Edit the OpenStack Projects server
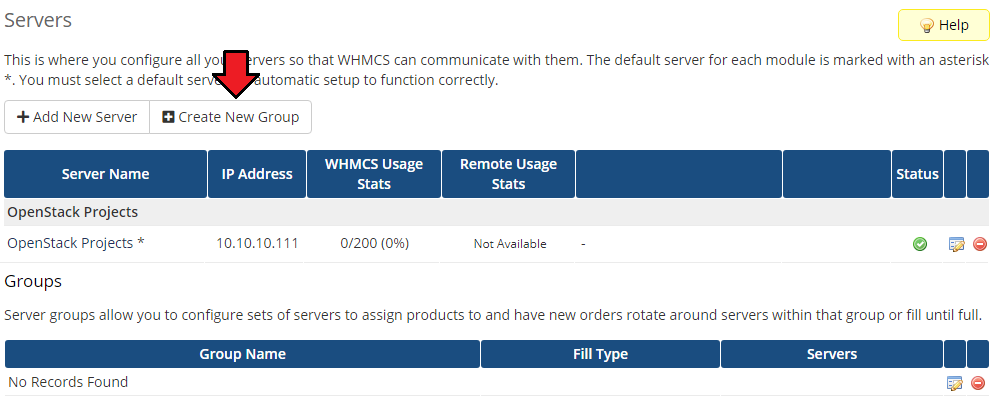This screenshot has width=995, height=415. tap(956, 244)
